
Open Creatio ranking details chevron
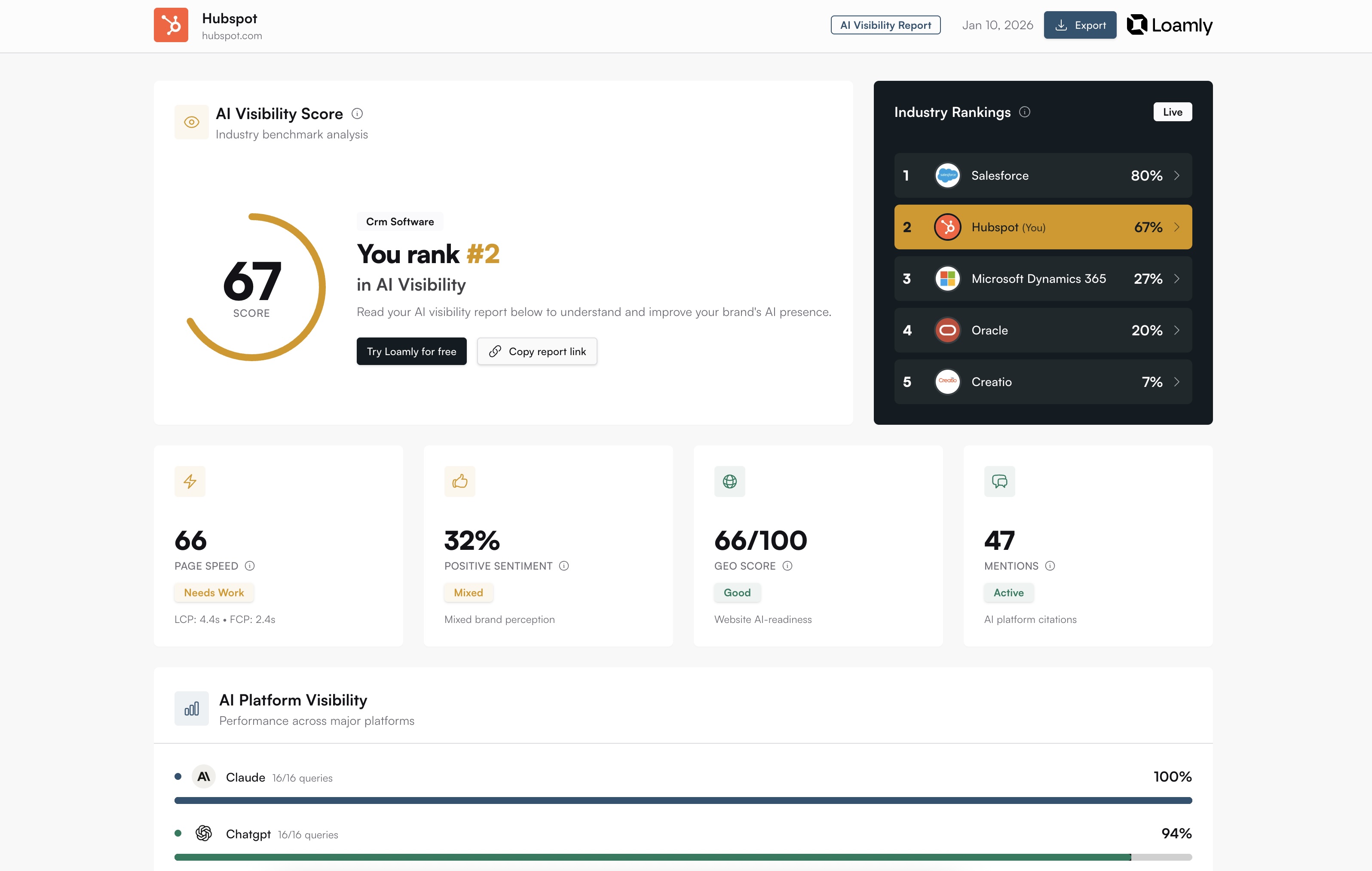pos(1176,382)
